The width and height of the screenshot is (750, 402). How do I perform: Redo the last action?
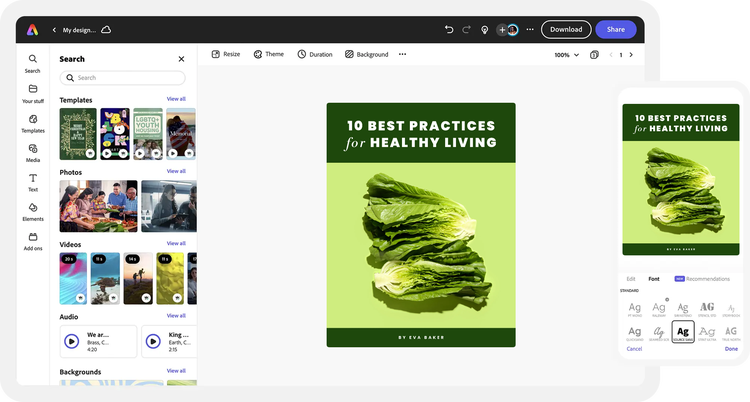[x=466, y=30]
